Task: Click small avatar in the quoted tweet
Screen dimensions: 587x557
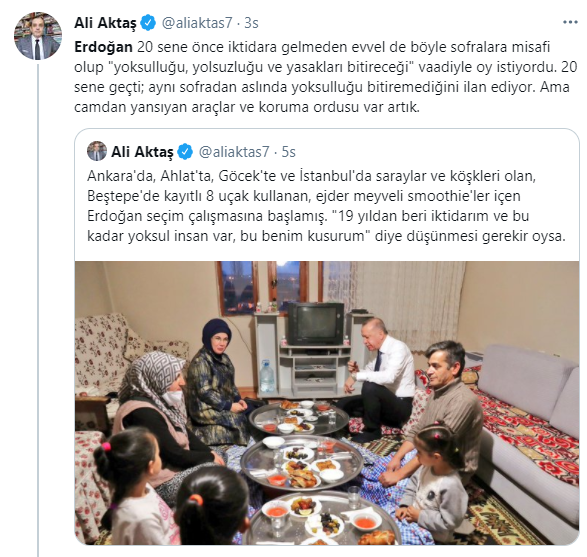Action: pyautogui.click(x=97, y=152)
